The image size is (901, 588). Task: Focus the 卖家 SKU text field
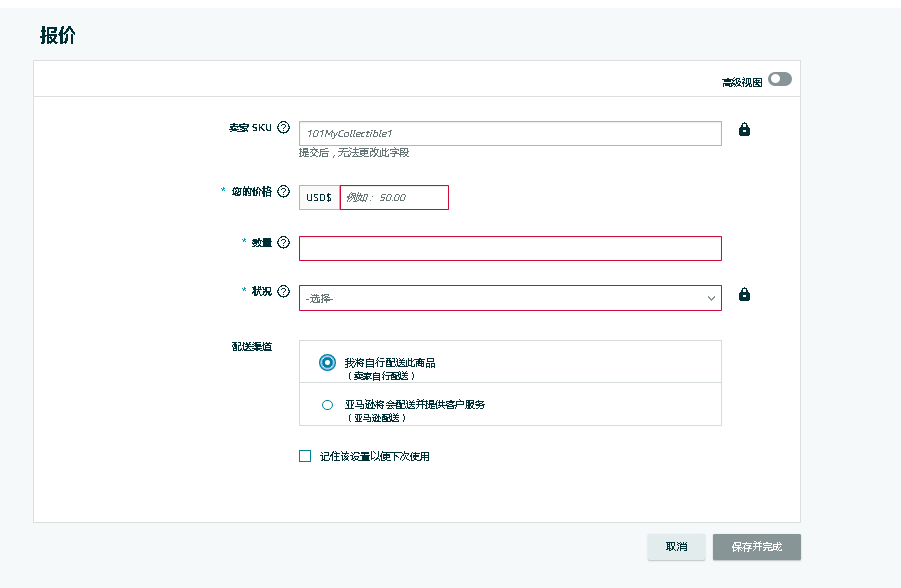(x=509, y=133)
